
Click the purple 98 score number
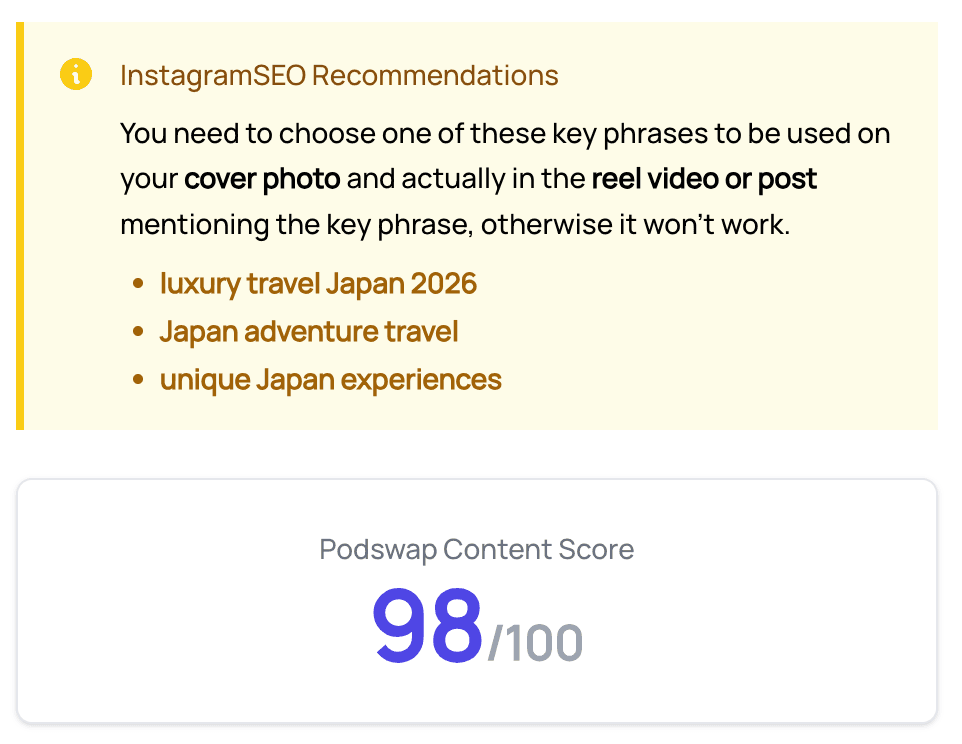(x=428, y=625)
